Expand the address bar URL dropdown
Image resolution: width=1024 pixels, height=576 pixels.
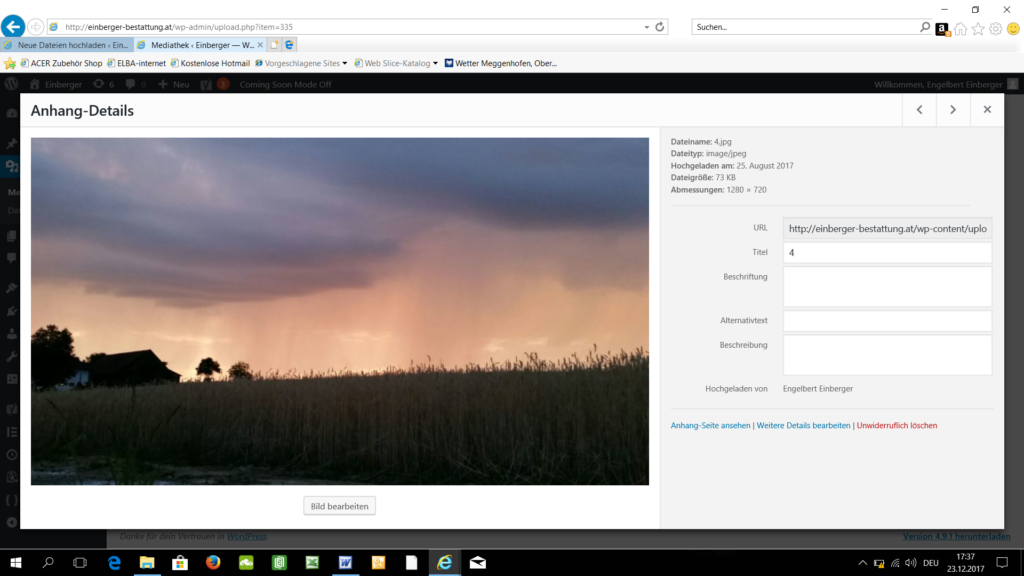647,27
